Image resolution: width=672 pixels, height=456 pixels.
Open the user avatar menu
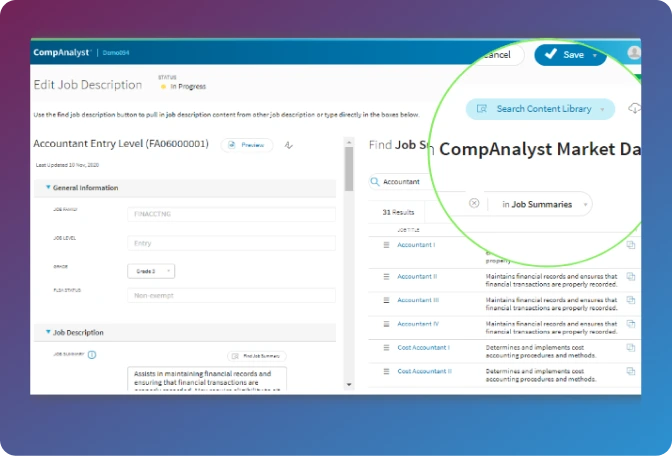(x=634, y=53)
